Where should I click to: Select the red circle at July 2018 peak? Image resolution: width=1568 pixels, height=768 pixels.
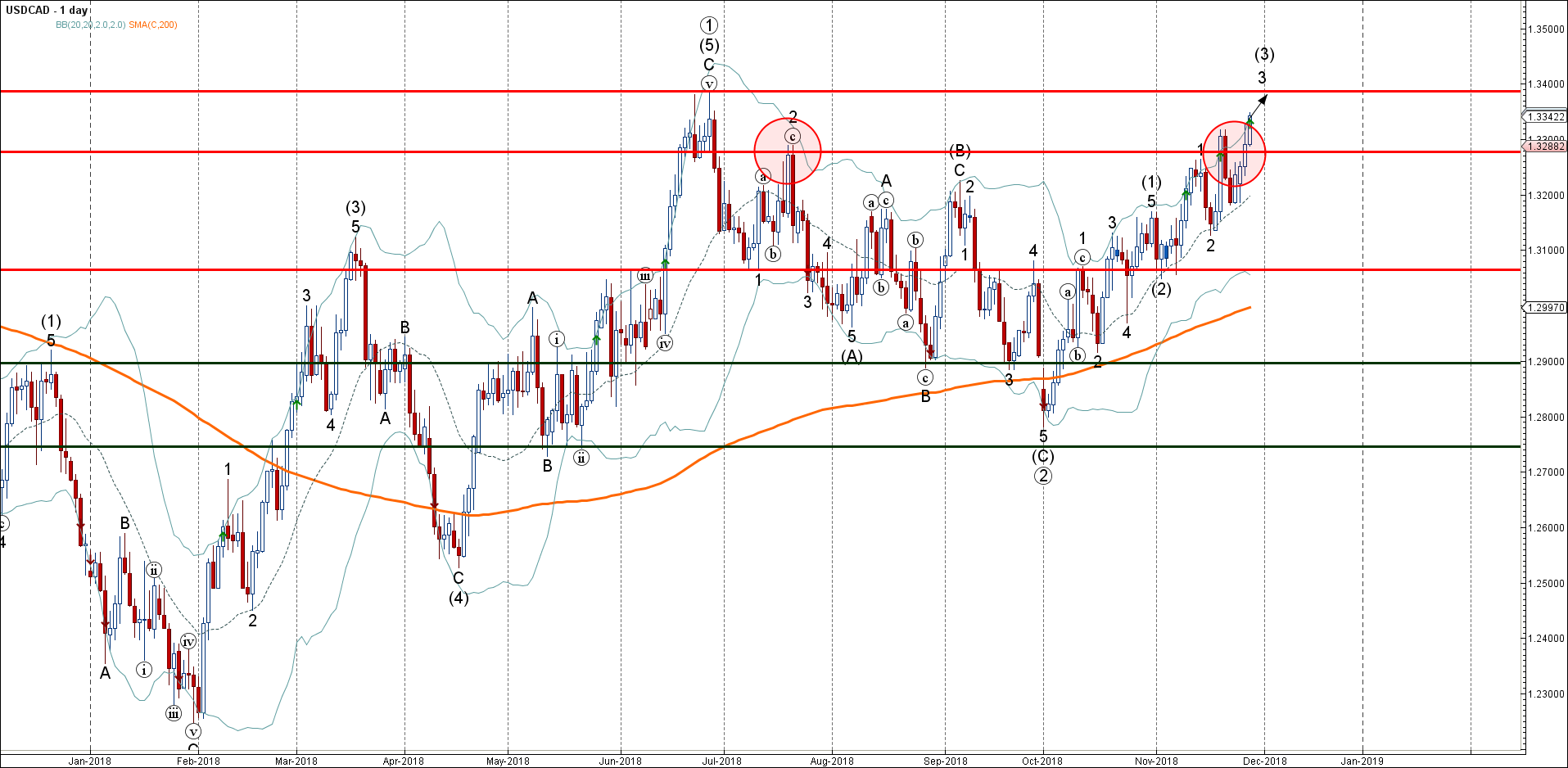(787, 151)
